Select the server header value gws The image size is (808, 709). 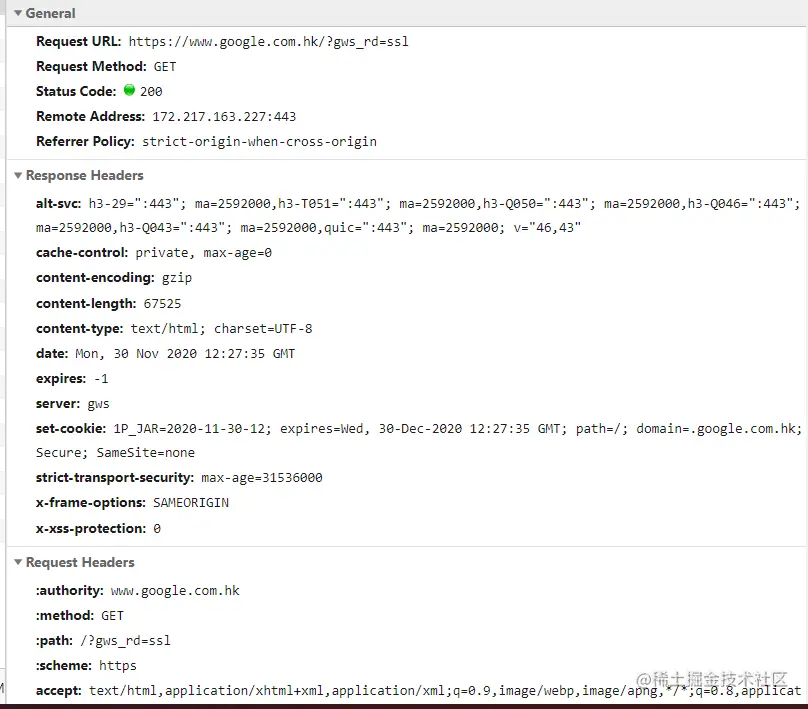98,404
